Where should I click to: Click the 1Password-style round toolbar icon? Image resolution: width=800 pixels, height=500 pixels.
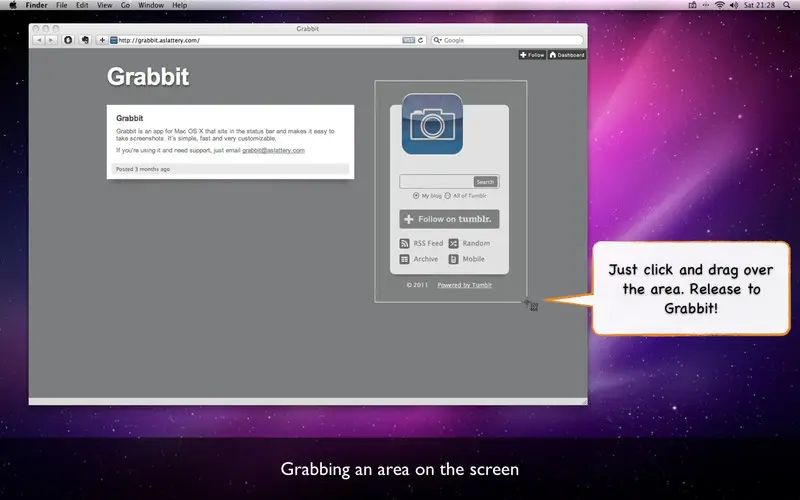(68, 40)
